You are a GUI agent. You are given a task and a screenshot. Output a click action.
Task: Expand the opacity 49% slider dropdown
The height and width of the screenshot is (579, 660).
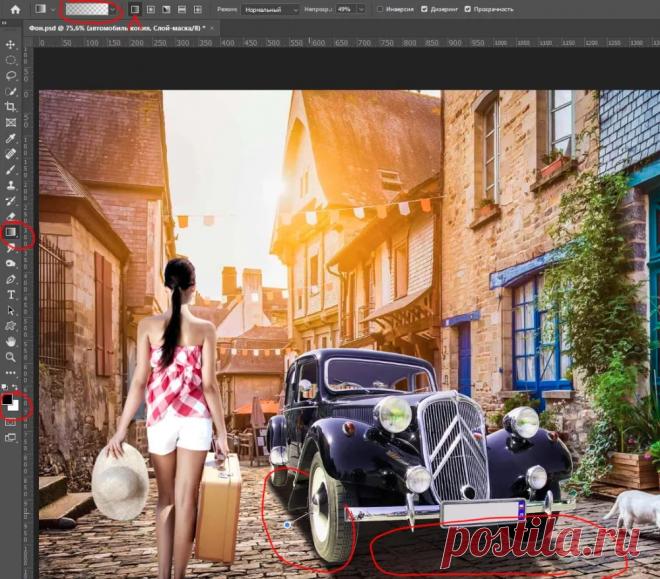(x=359, y=9)
